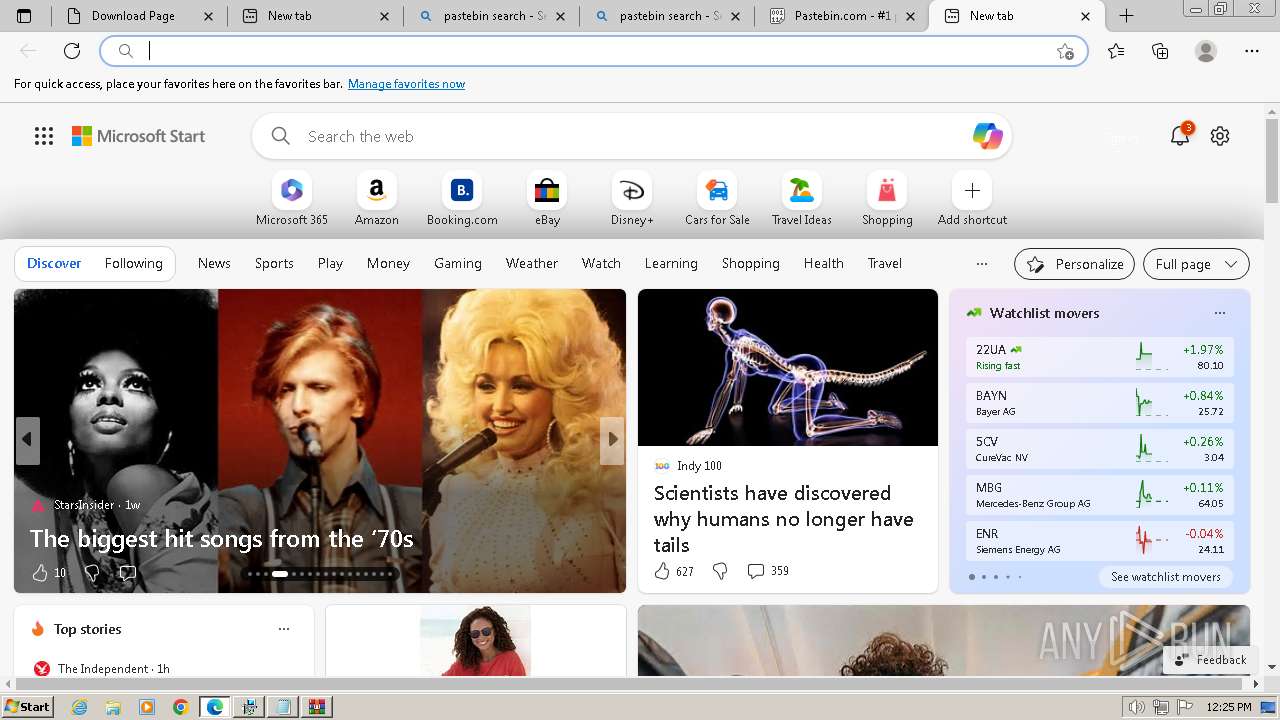
Task: Refresh the page with reload button
Action: pyautogui.click(x=72, y=51)
